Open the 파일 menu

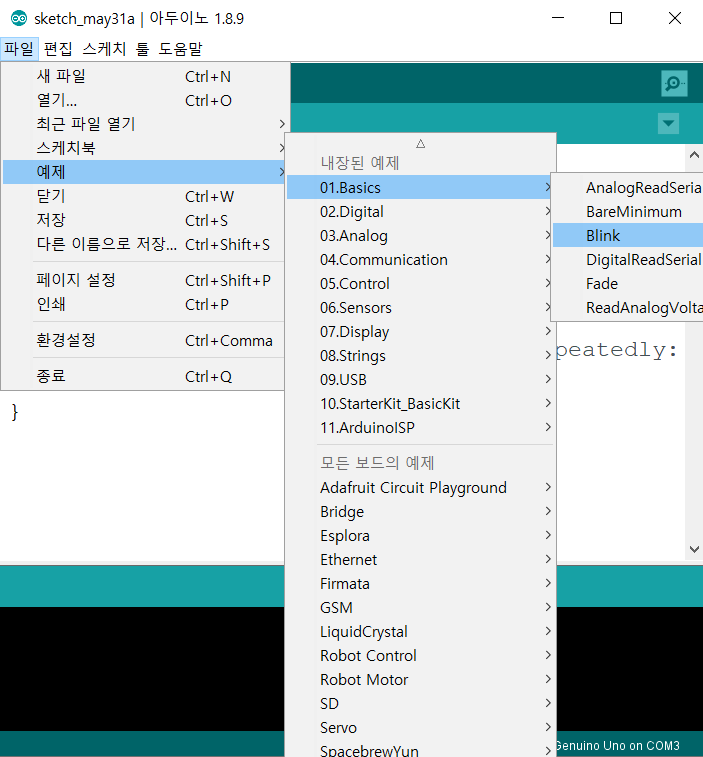click(x=19, y=49)
